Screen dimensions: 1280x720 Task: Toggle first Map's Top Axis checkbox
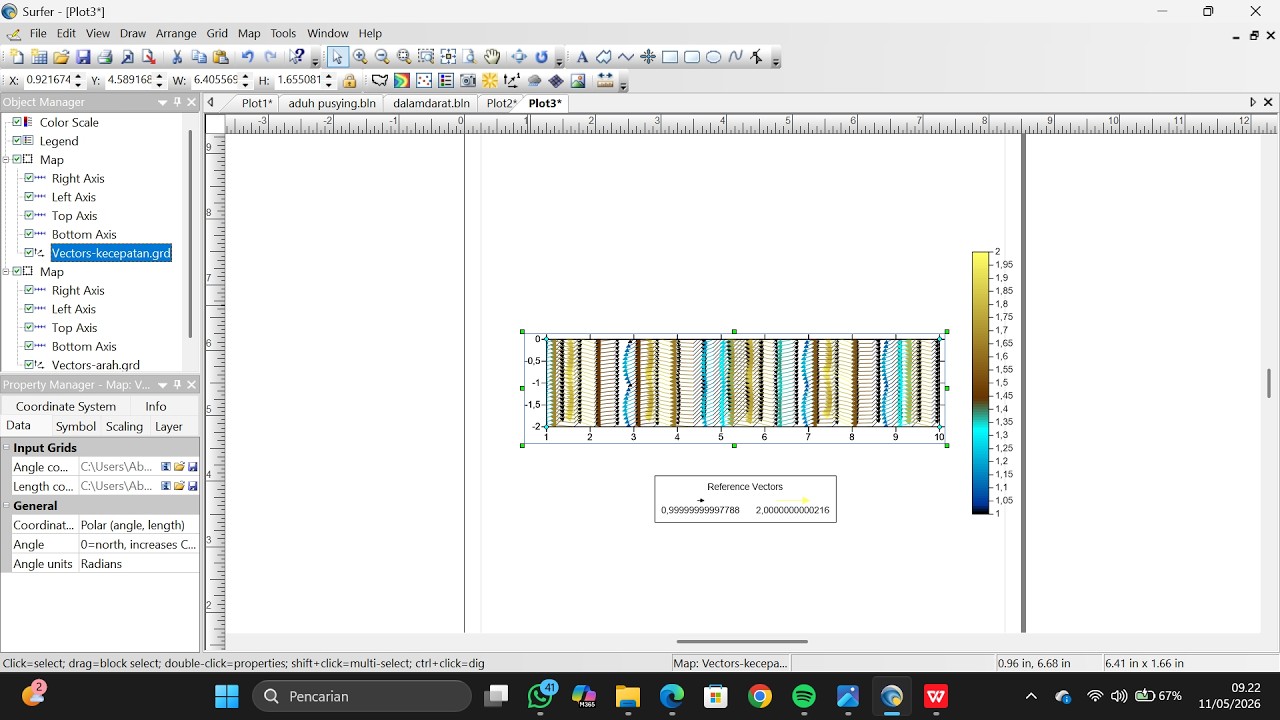point(29,215)
